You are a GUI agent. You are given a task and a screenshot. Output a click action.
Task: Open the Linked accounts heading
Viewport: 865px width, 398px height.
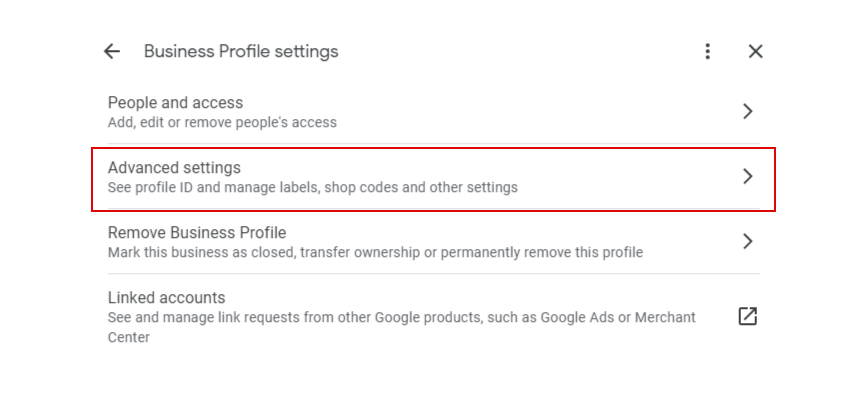tap(166, 298)
